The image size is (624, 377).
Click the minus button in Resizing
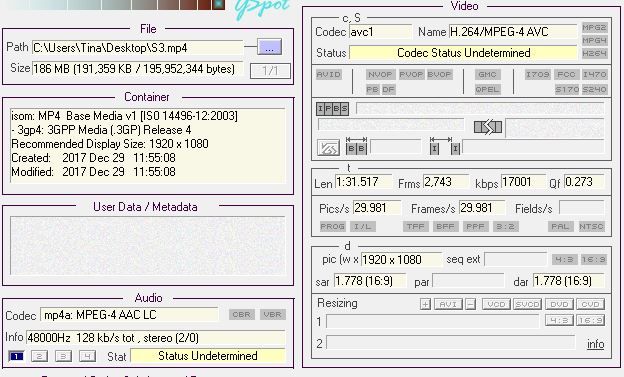[470, 305]
